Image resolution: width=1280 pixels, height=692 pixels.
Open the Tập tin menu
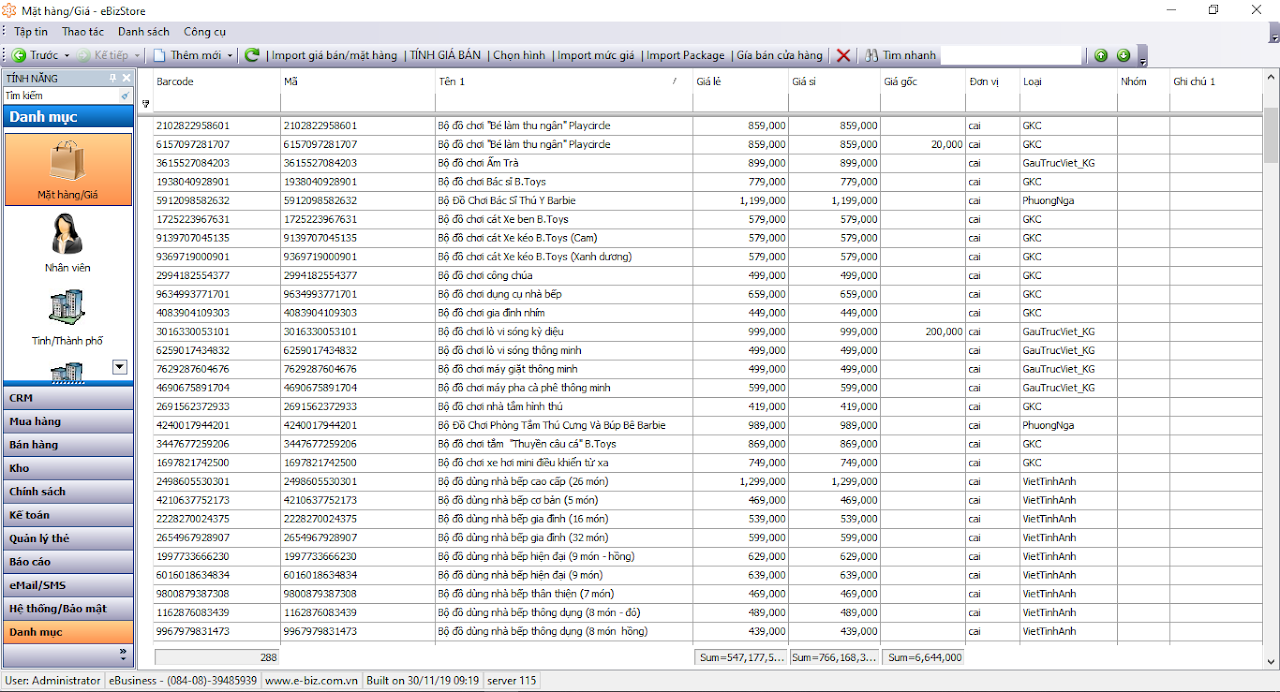31,32
